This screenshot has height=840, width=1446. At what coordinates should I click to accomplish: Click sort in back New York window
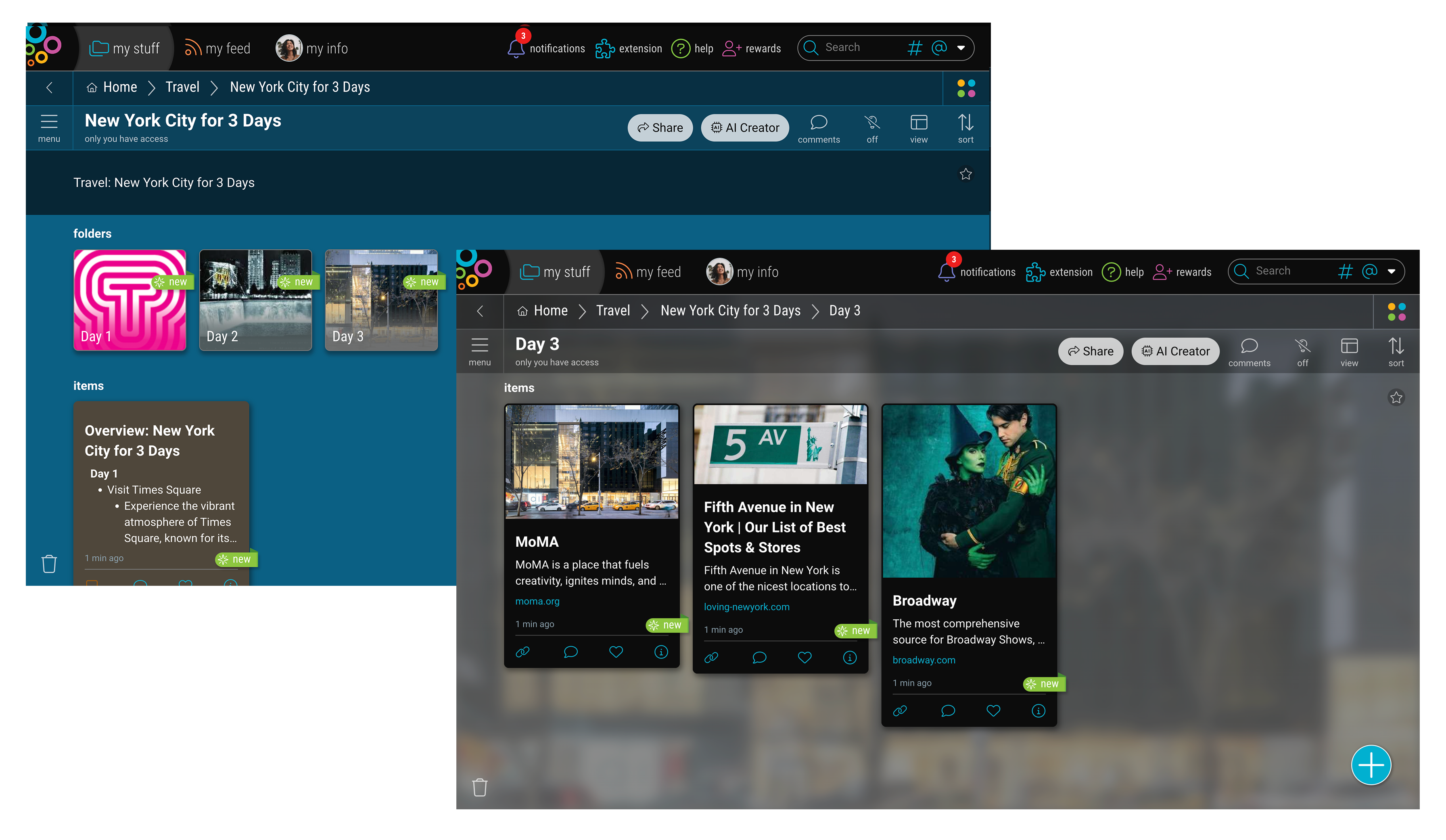click(965, 129)
